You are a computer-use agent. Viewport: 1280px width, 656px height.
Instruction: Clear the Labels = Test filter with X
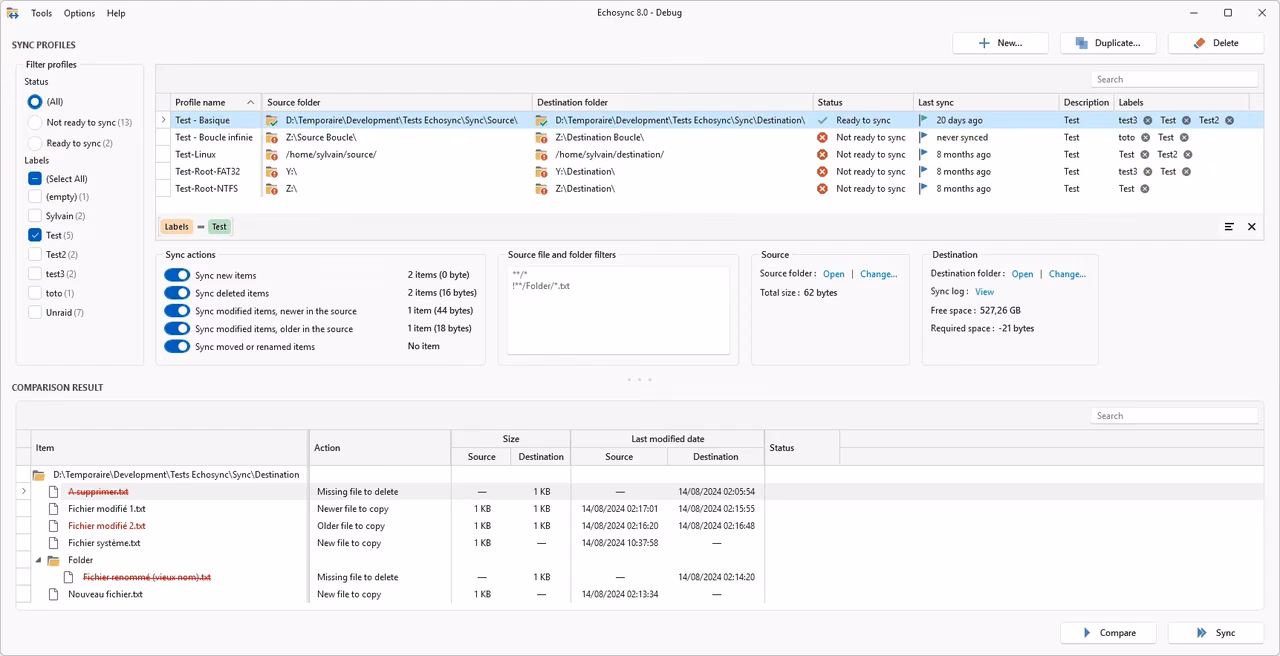[x=1251, y=227]
